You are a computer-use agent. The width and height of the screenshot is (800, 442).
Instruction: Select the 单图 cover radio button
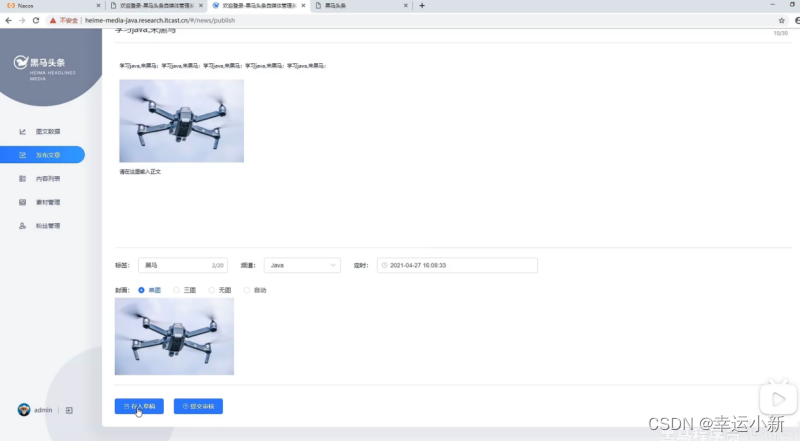[x=141, y=290]
